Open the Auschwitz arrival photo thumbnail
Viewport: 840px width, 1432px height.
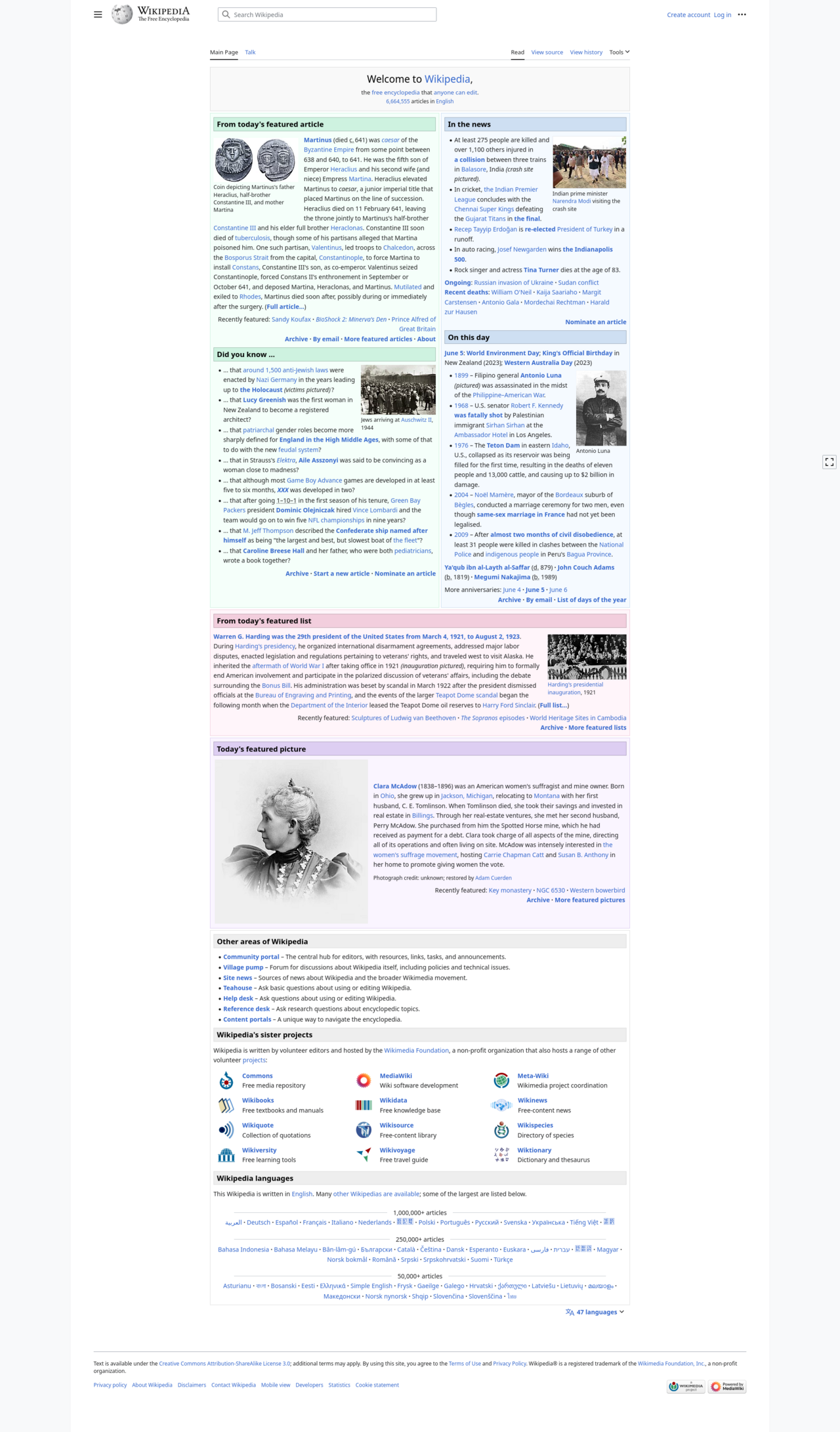pyautogui.click(x=398, y=390)
